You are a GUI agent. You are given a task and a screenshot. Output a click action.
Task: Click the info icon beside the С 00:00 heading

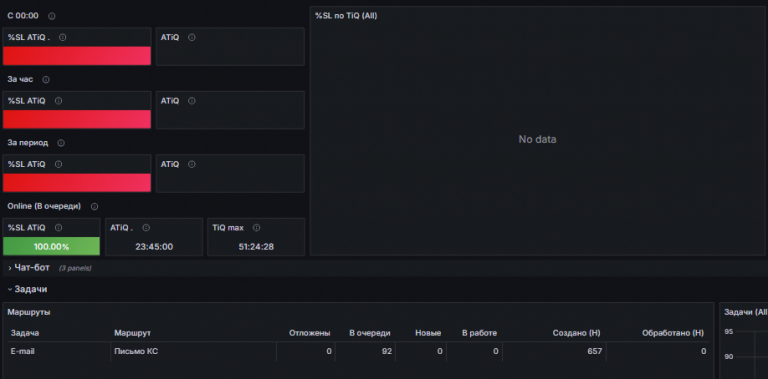[51, 16]
